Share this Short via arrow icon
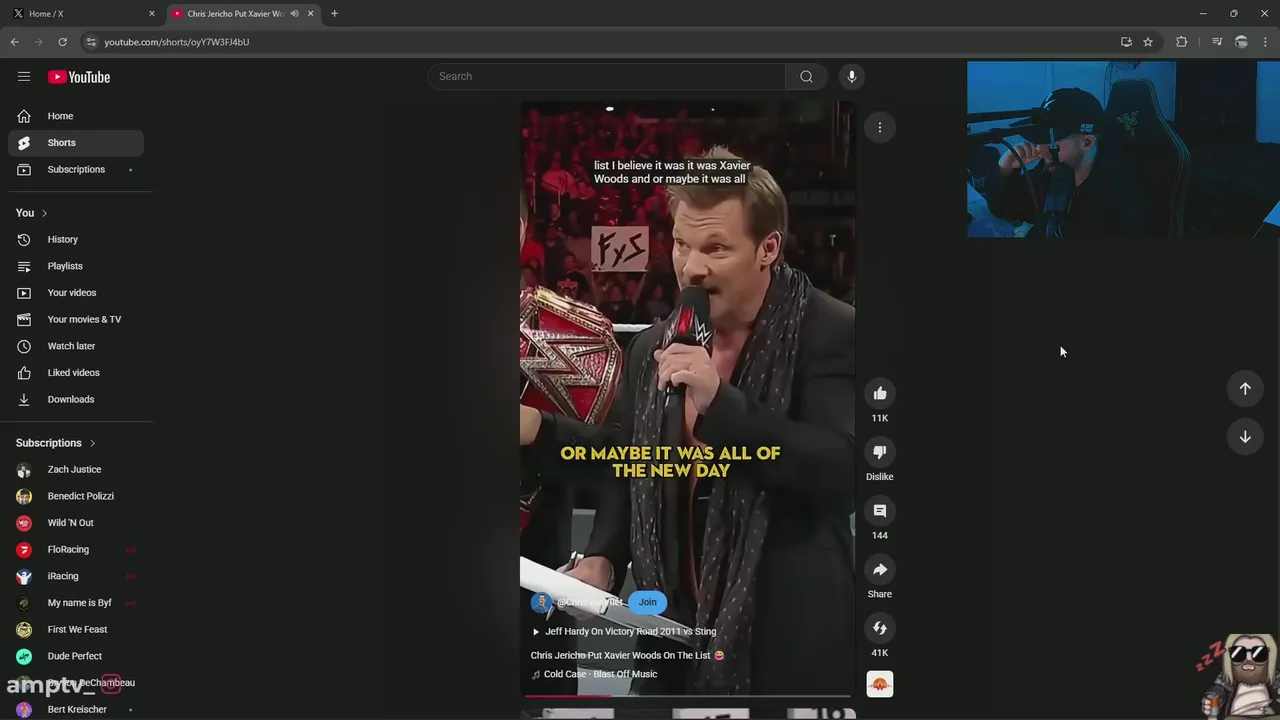The width and height of the screenshot is (1280, 720). coord(880,570)
